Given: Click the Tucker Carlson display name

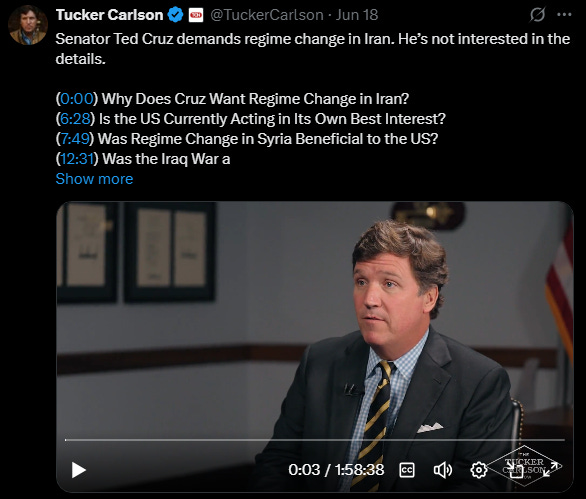Looking at the screenshot, I should pyautogui.click(x=110, y=15).
